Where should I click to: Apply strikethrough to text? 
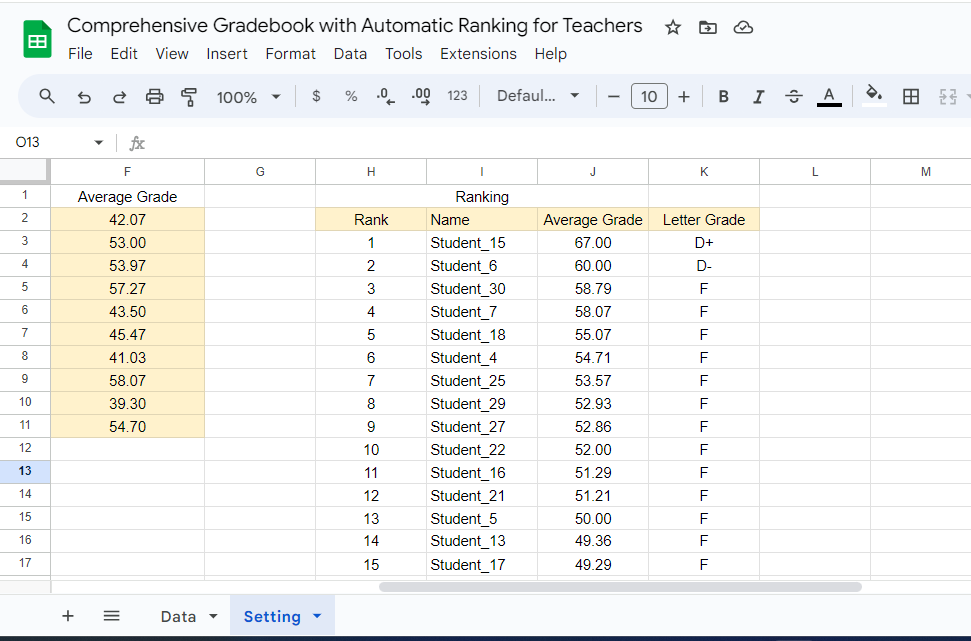[x=793, y=96]
